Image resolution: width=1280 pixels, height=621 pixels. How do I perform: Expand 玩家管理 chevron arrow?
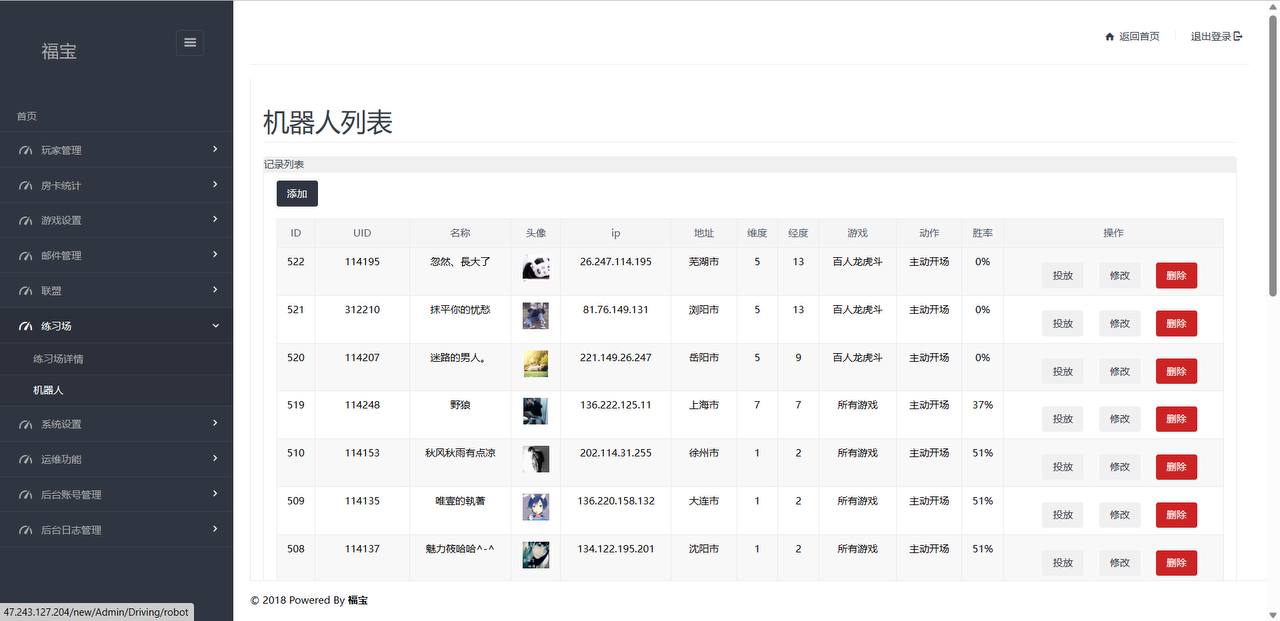coord(215,149)
